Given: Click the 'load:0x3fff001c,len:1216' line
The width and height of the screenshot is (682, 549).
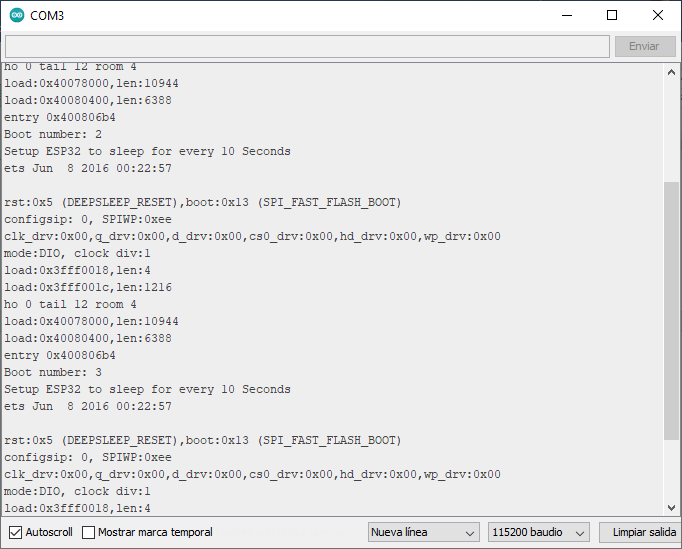Looking at the screenshot, I should coord(88,287).
